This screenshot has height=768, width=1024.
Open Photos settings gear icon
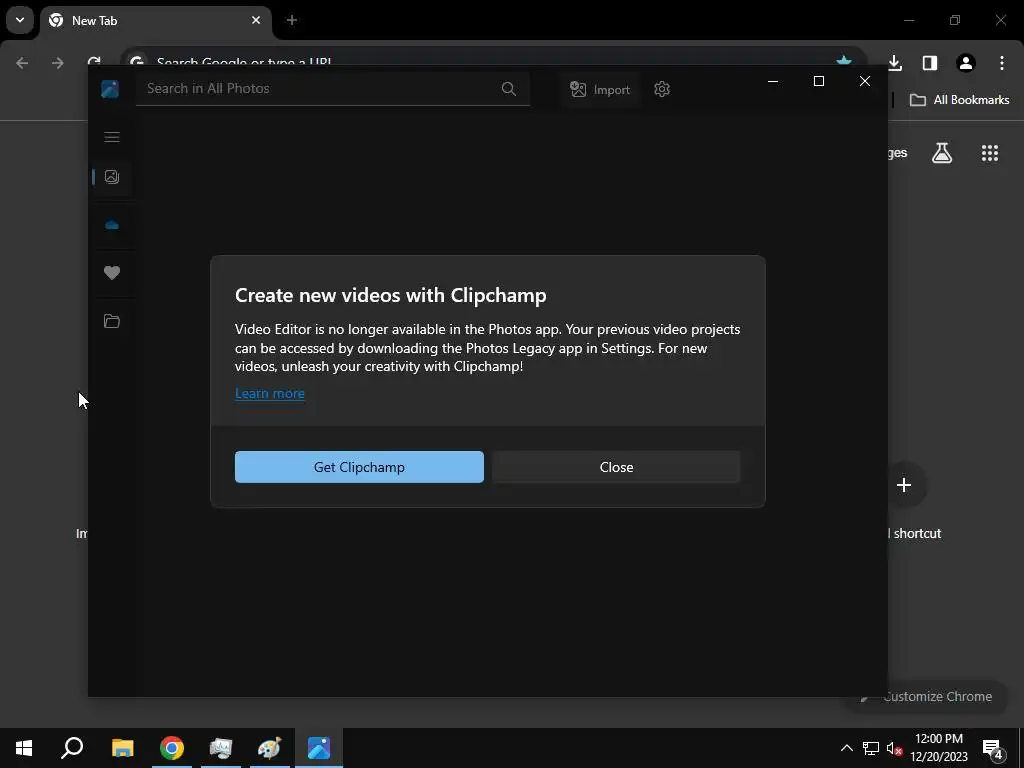click(662, 89)
